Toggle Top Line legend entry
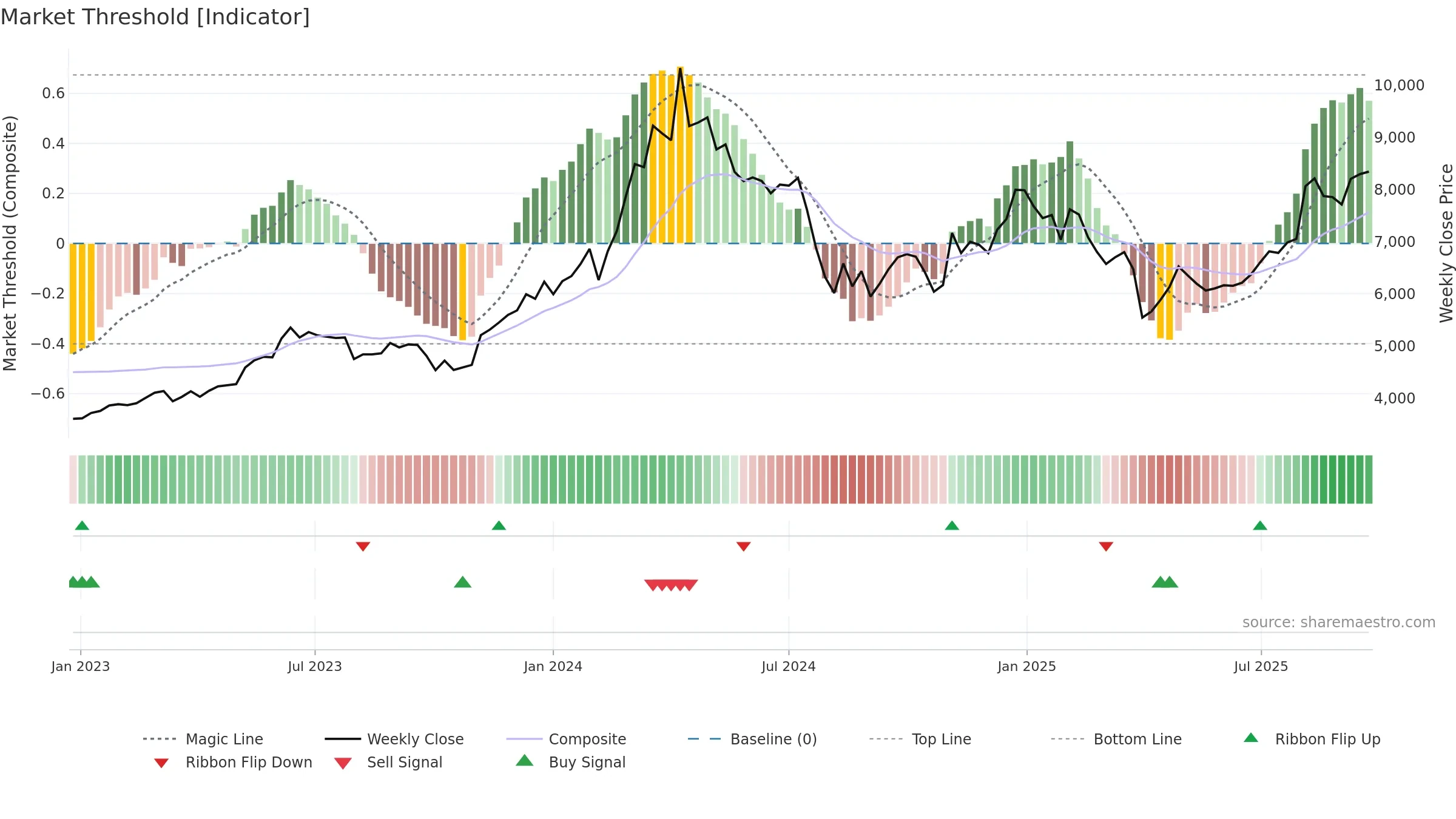This screenshot has width=1456, height=819. 920,739
